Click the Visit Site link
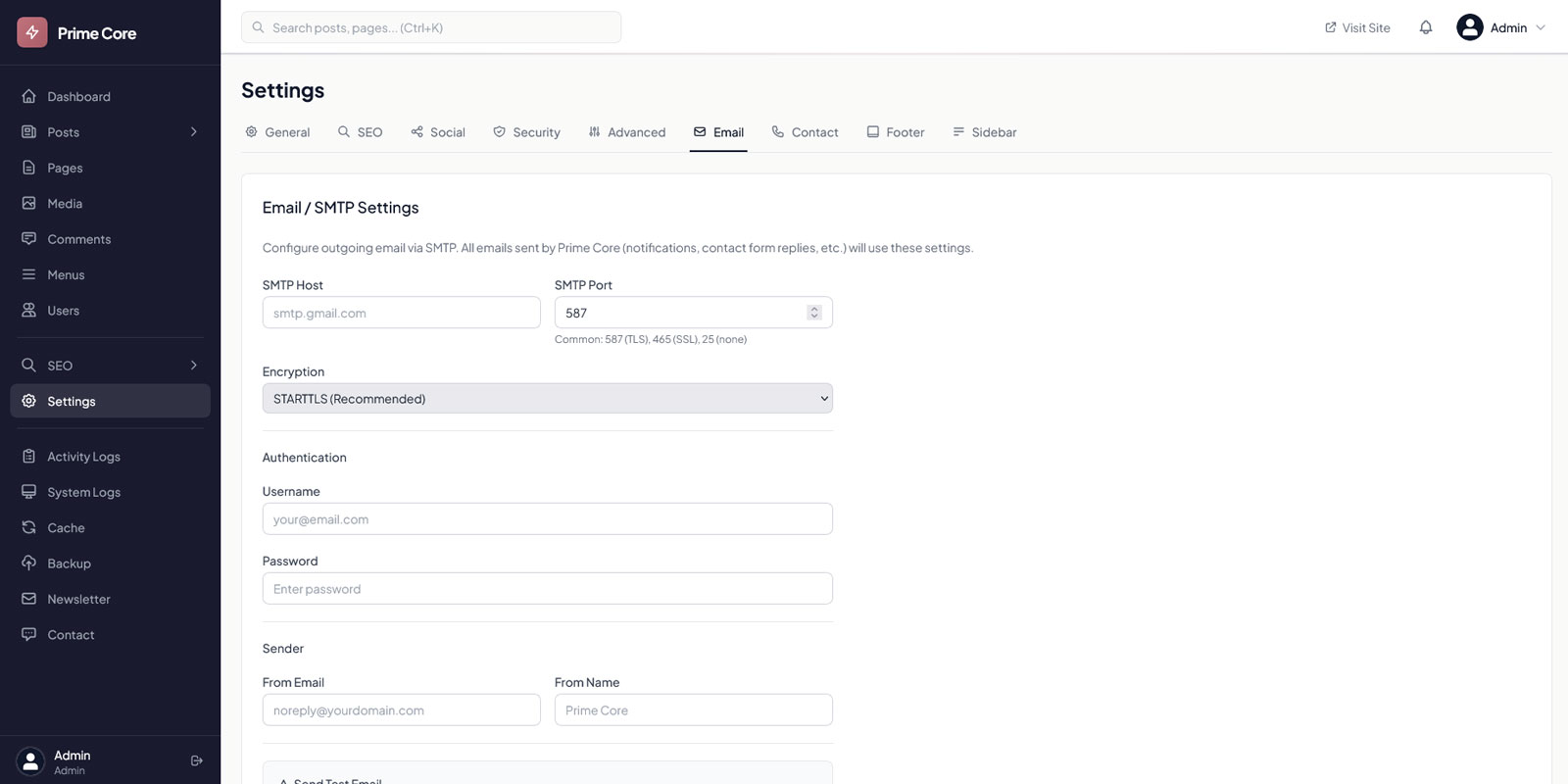1568x784 pixels. click(x=1357, y=27)
